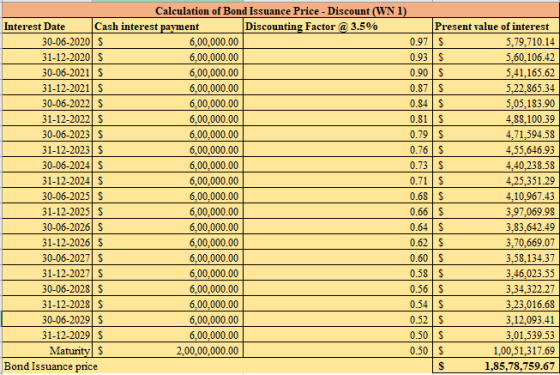Select the discount factor 0.97

click(338, 41)
